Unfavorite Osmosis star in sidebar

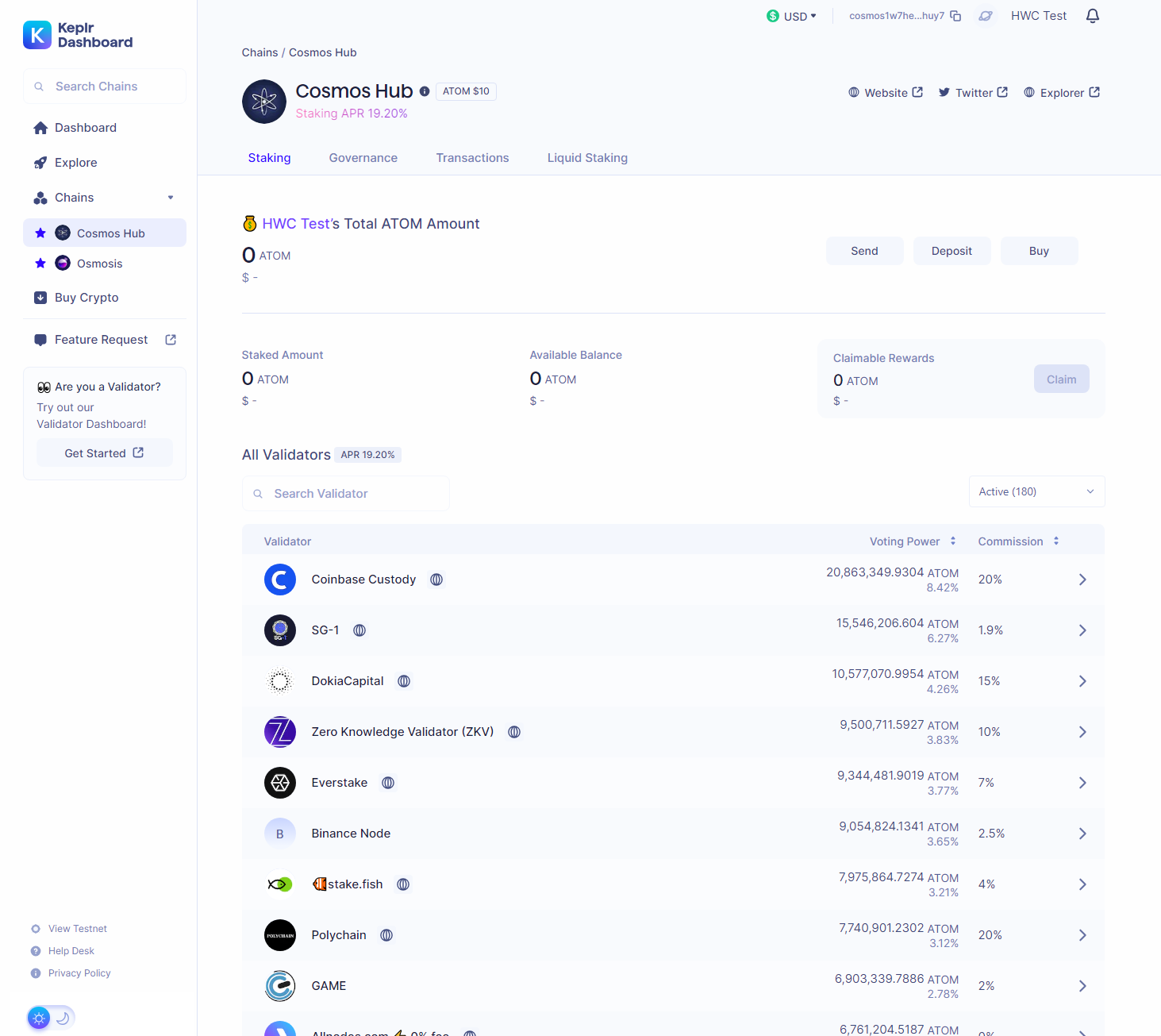40,263
